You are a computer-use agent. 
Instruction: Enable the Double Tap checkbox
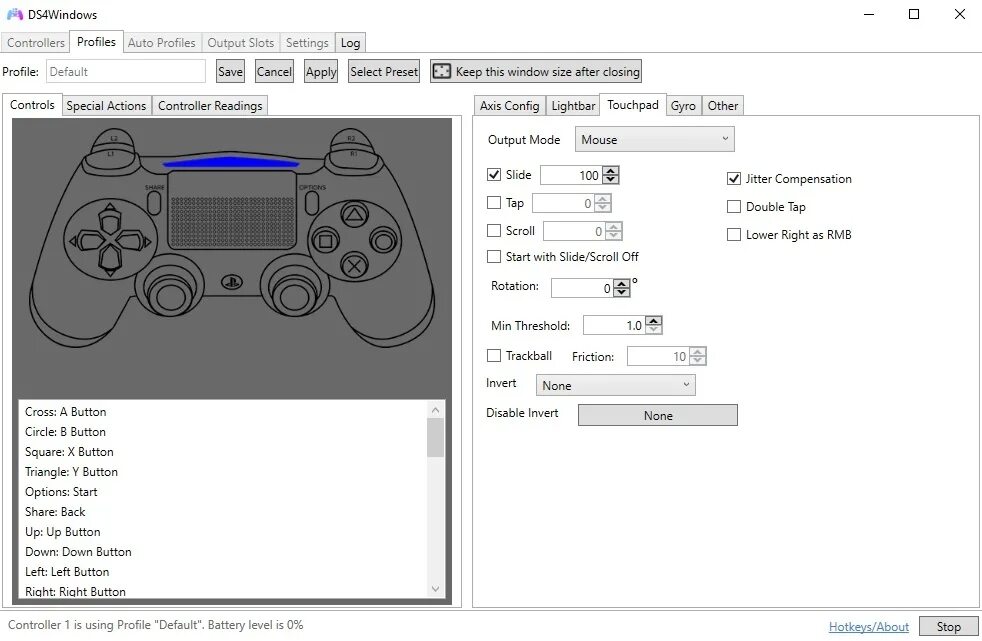733,207
